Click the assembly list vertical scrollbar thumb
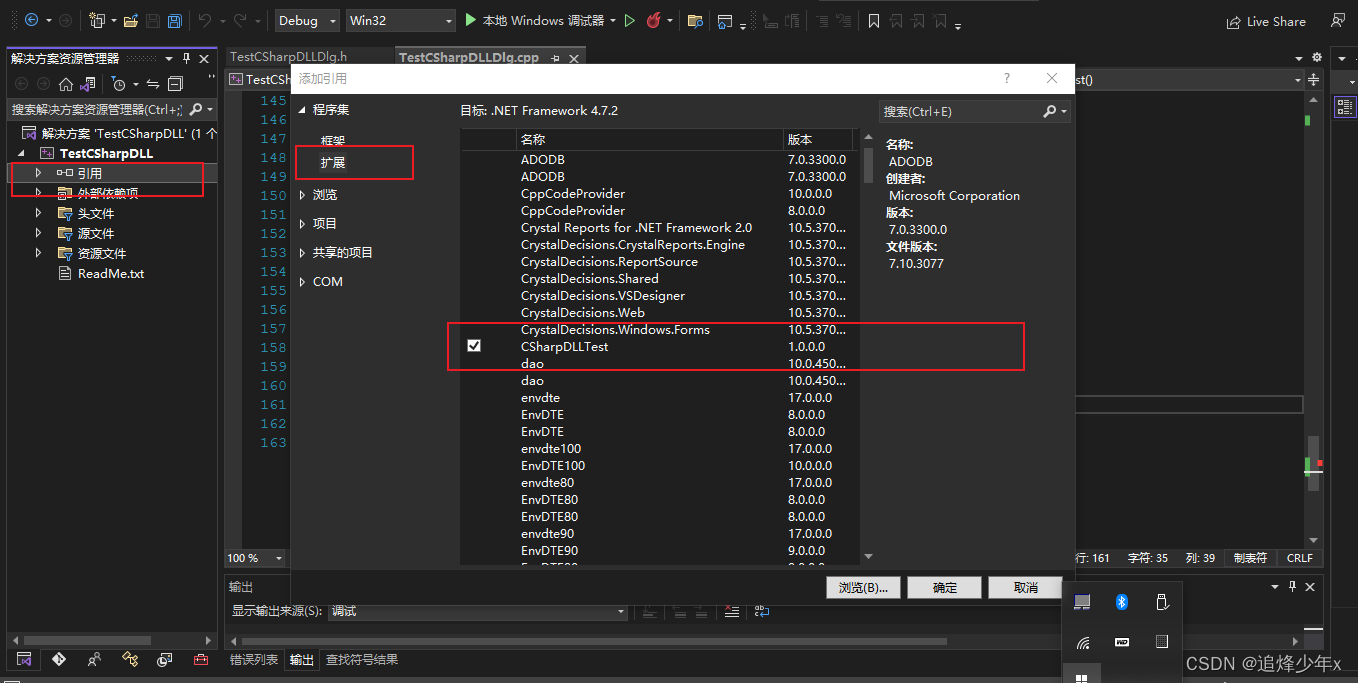Image resolution: width=1358 pixels, height=683 pixels. point(867,166)
